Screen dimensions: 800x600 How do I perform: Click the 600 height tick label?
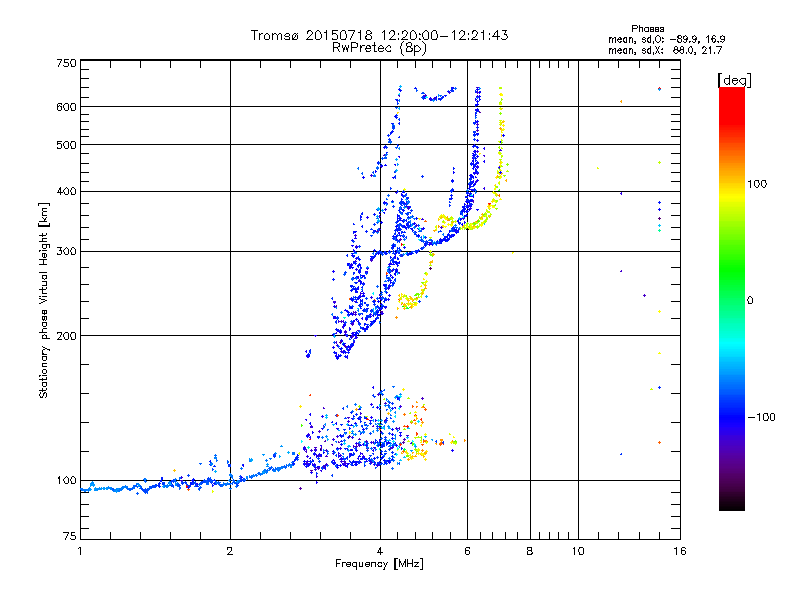click(x=67, y=107)
